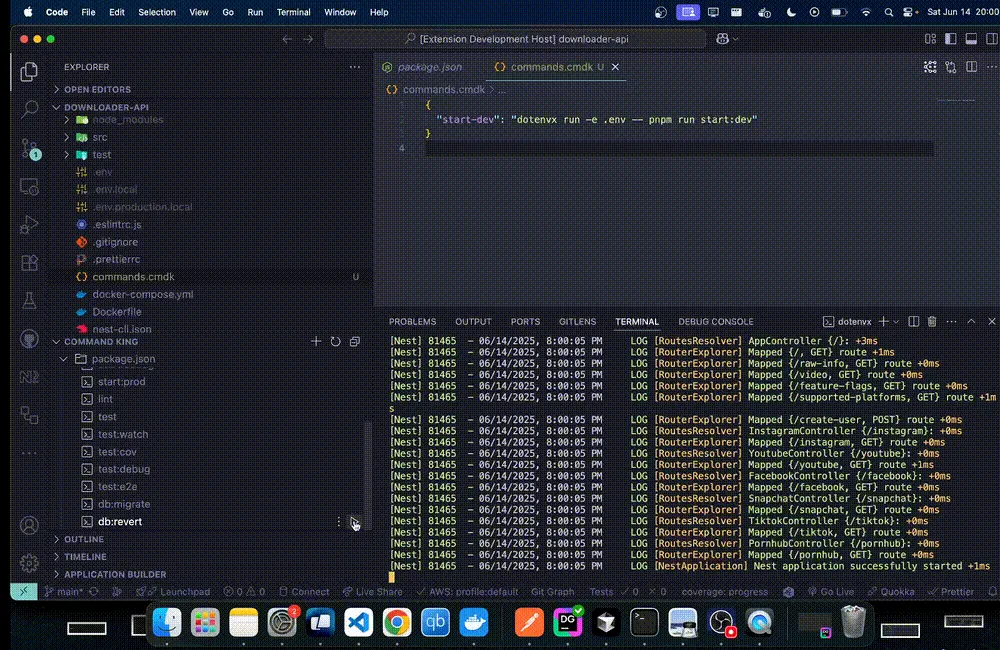Image resolution: width=1000 pixels, height=650 pixels.
Task: Split the terminal
Action: point(913,321)
